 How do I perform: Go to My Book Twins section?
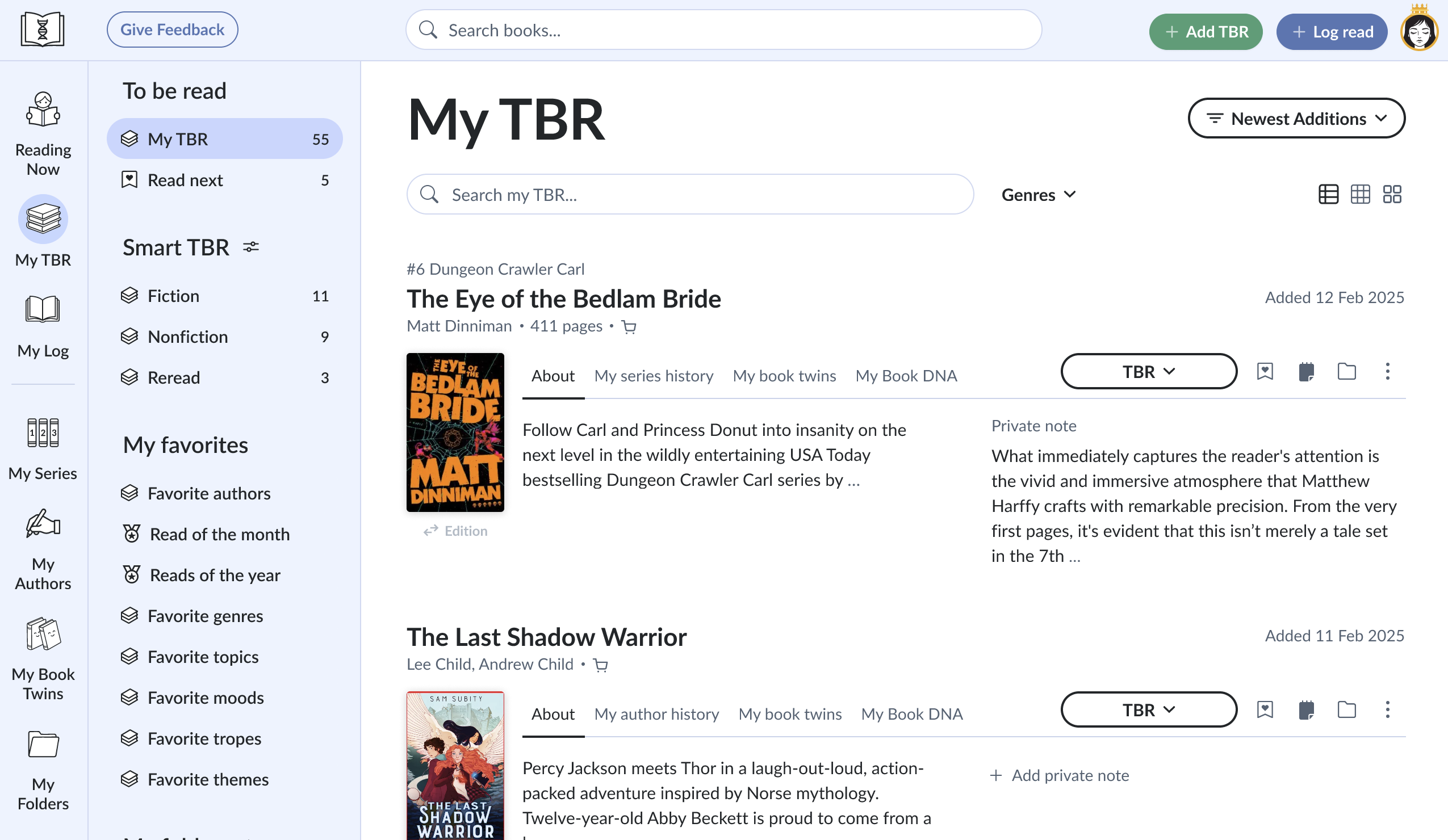click(43, 658)
